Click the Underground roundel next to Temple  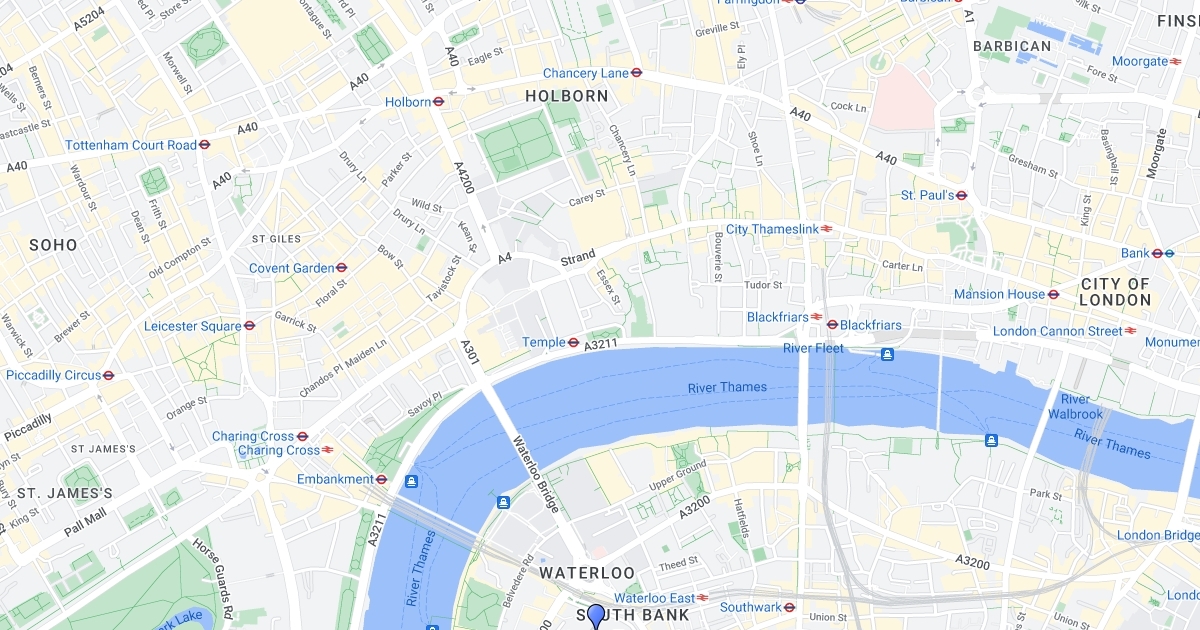click(573, 342)
